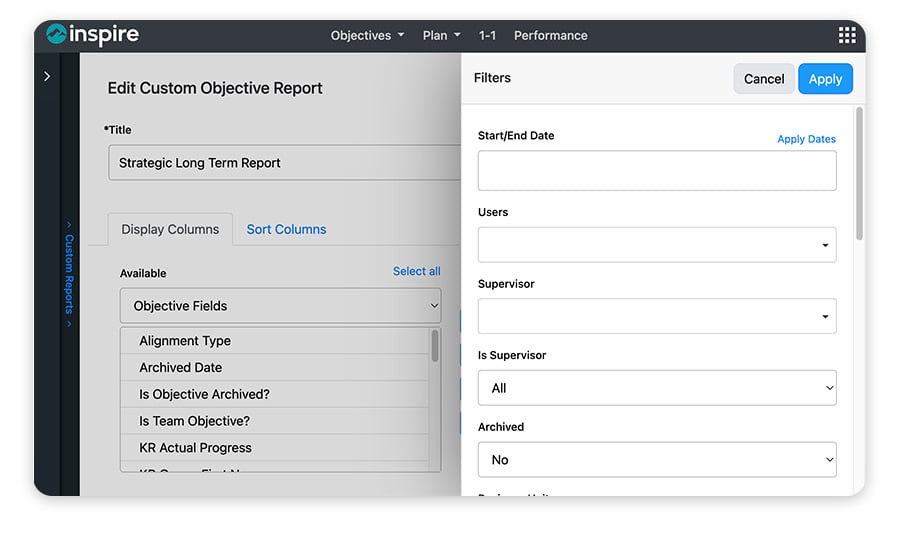Apply the filters
This screenshot has height=549, width=900.
[825, 79]
